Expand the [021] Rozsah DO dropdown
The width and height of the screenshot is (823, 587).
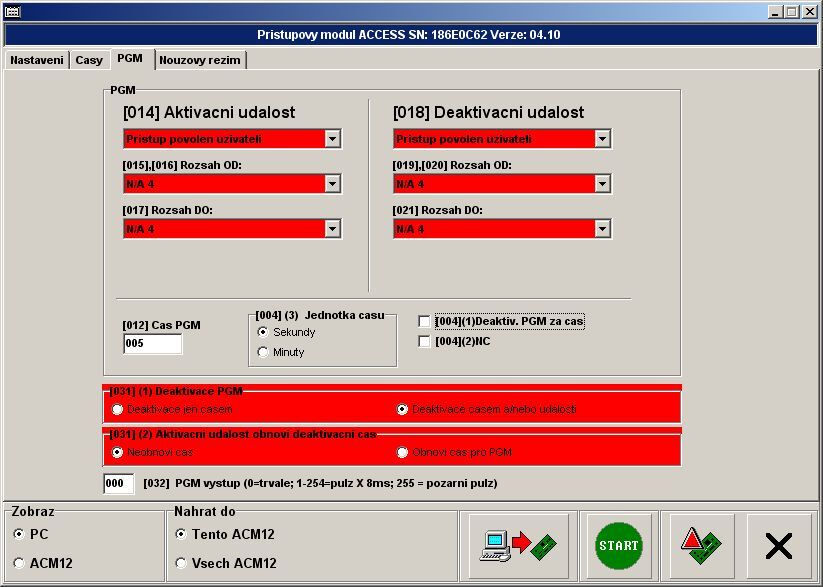tap(602, 229)
